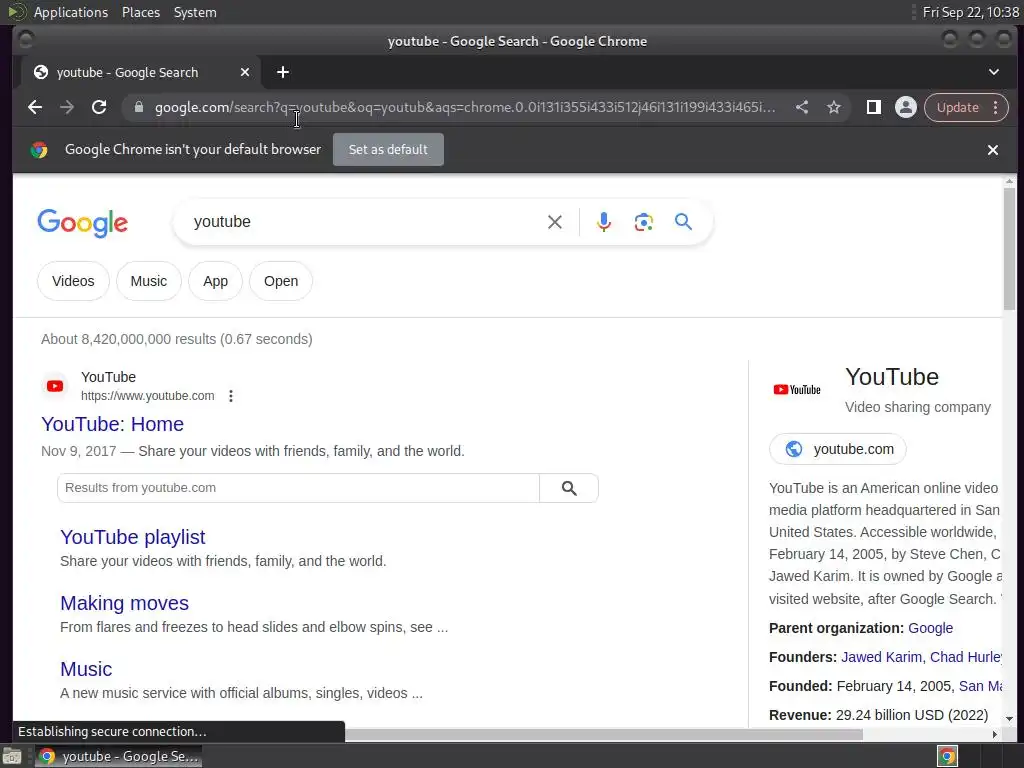Image resolution: width=1024 pixels, height=768 pixels.
Task: Search by image with Google Lens icon
Action: pos(643,222)
